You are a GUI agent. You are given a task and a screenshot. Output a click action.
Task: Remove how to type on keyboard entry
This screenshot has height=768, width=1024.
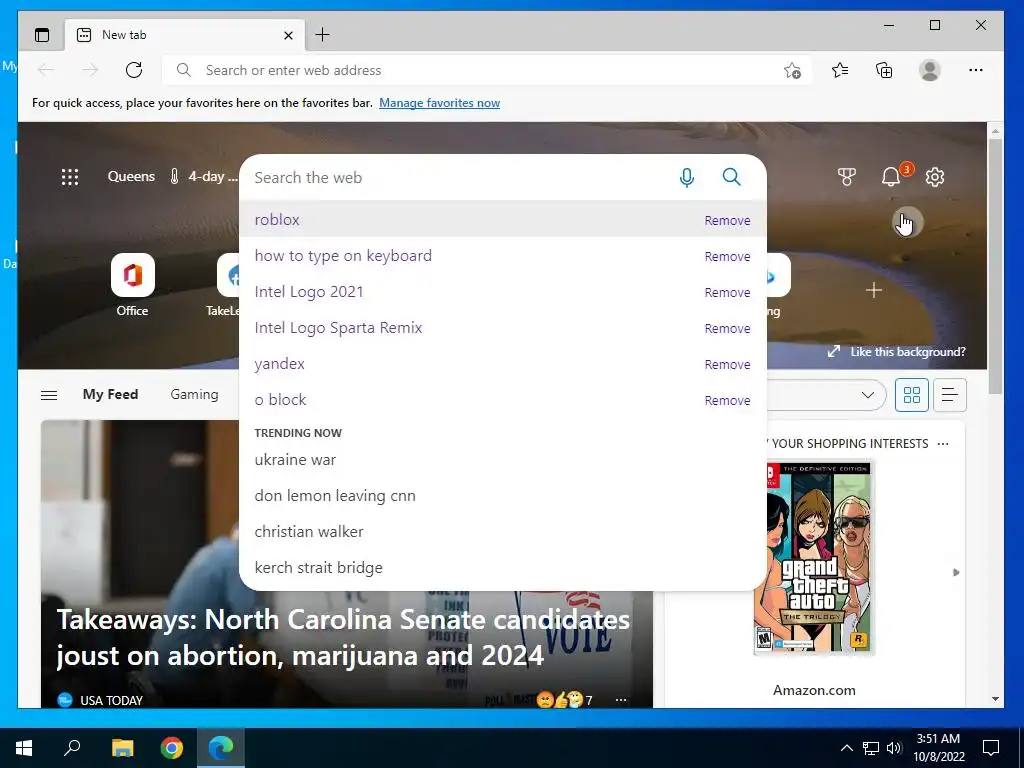click(x=727, y=257)
